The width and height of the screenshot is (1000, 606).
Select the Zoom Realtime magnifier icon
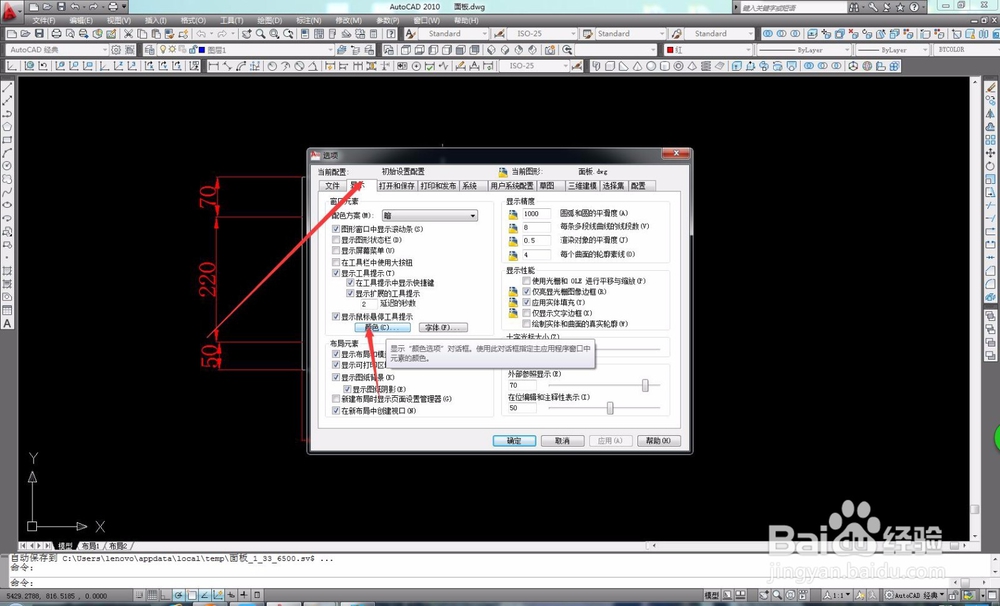tap(260, 33)
